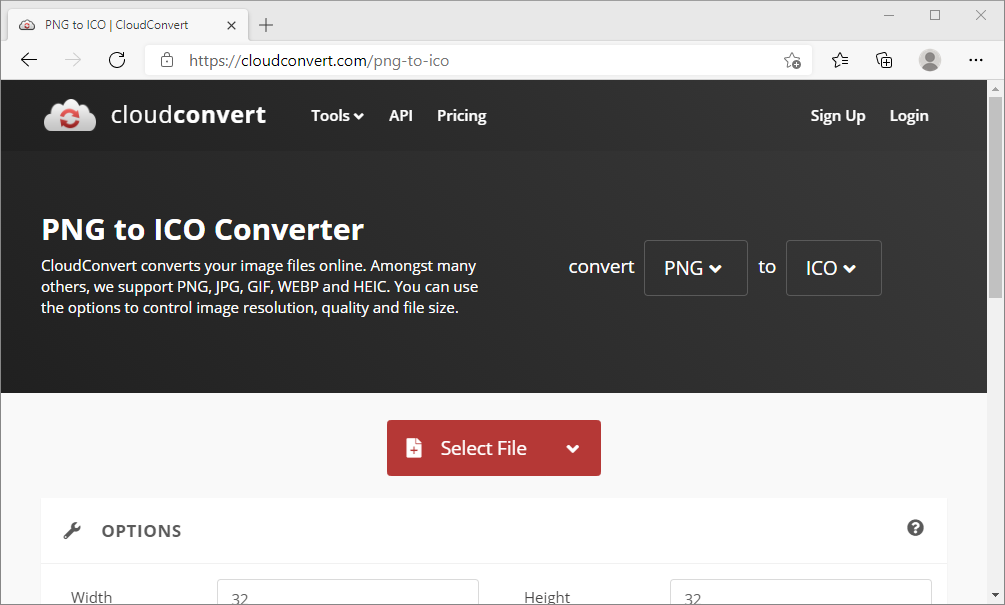This screenshot has width=1005, height=605.
Task: Click the scrollbar up arrow
Action: [x=995, y=88]
